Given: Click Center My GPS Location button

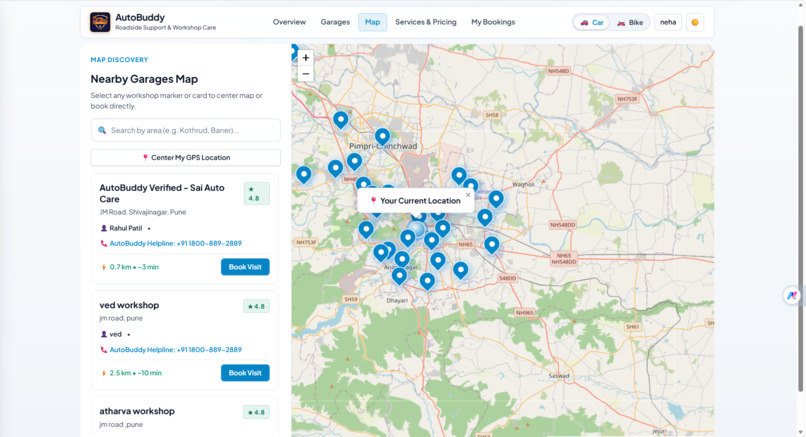Looking at the screenshot, I should coord(186,158).
